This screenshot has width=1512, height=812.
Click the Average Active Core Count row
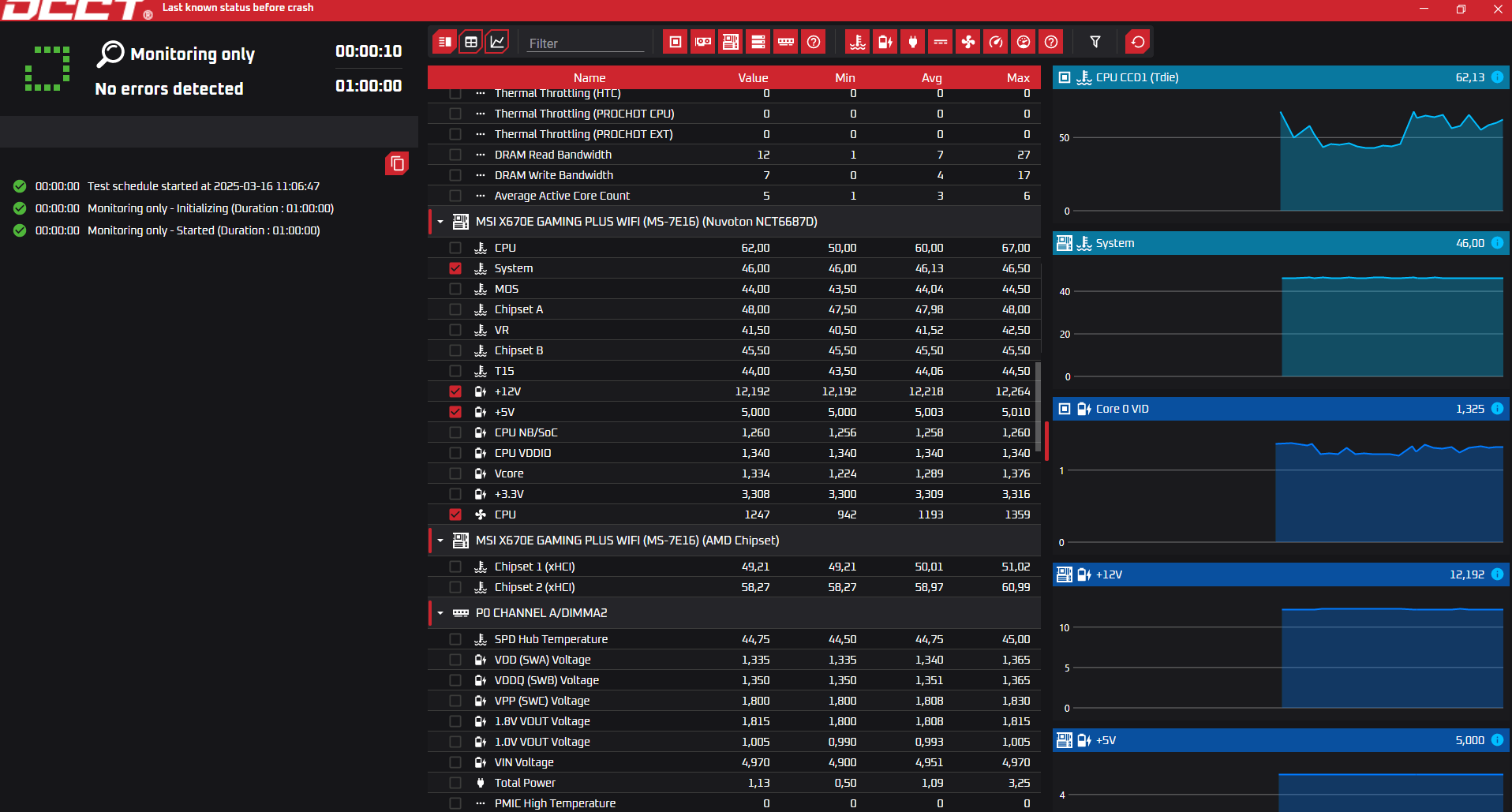click(734, 196)
